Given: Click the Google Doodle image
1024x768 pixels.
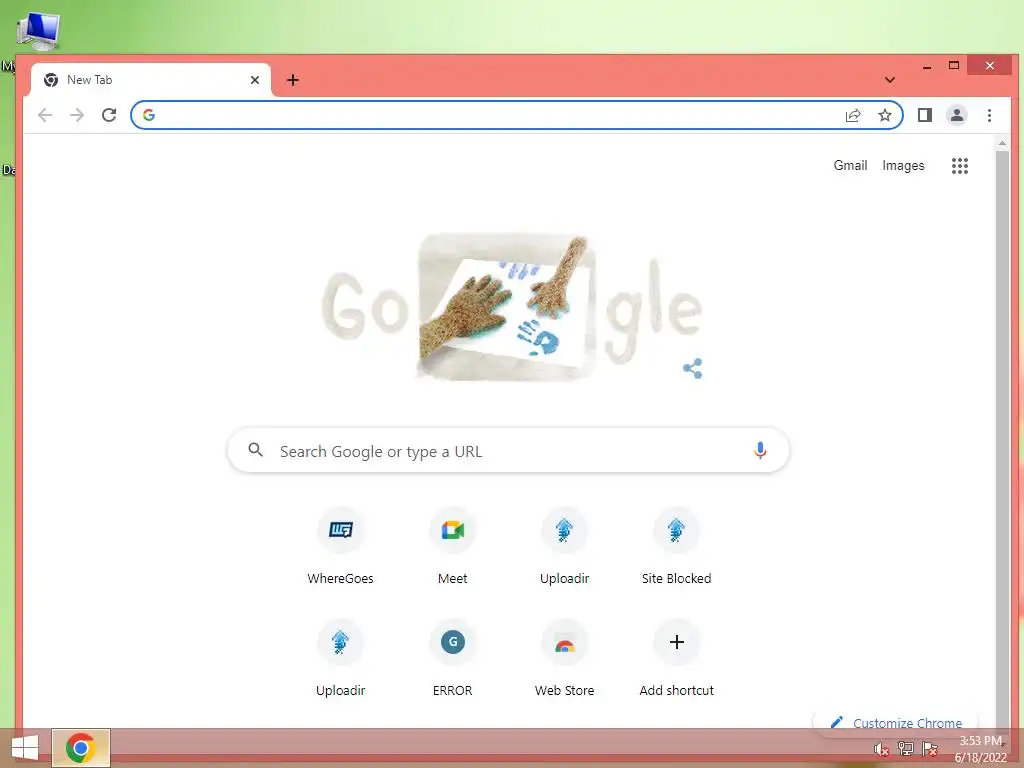Looking at the screenshot, I should (511, 307).
